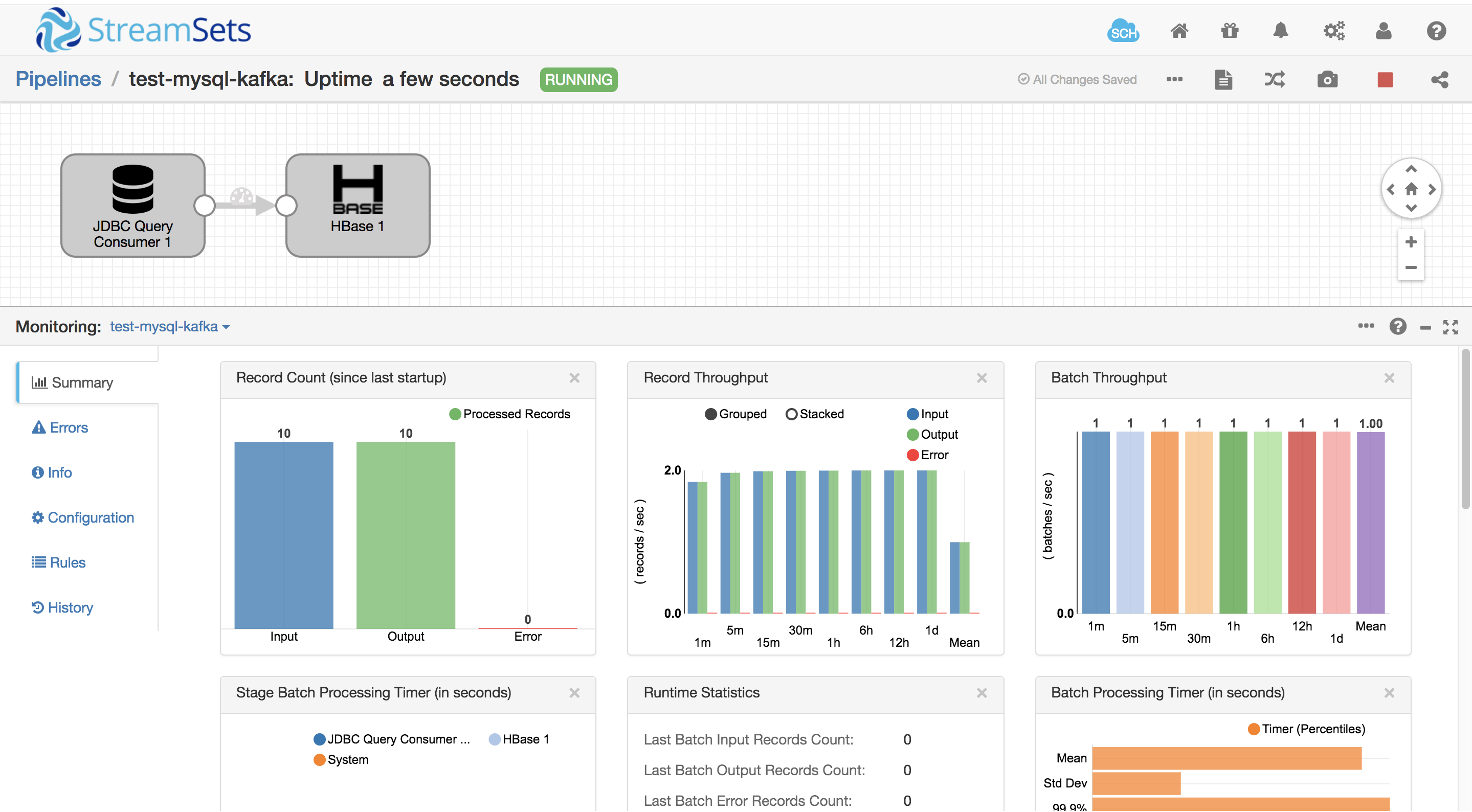Expand the test-mysql-kafka monitoring dropdown
The height and width of the screenshot is (812, 1472).
coord(170,326)
